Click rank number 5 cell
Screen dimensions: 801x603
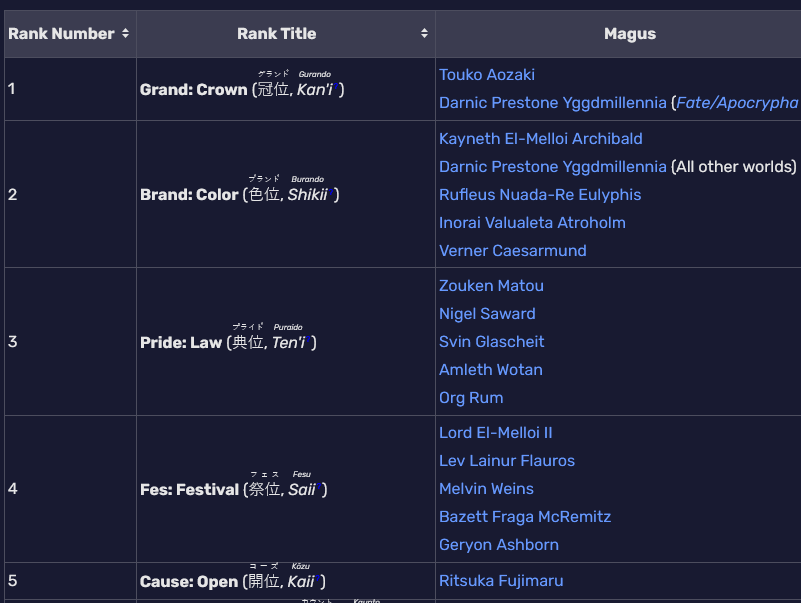click(70, 581)
